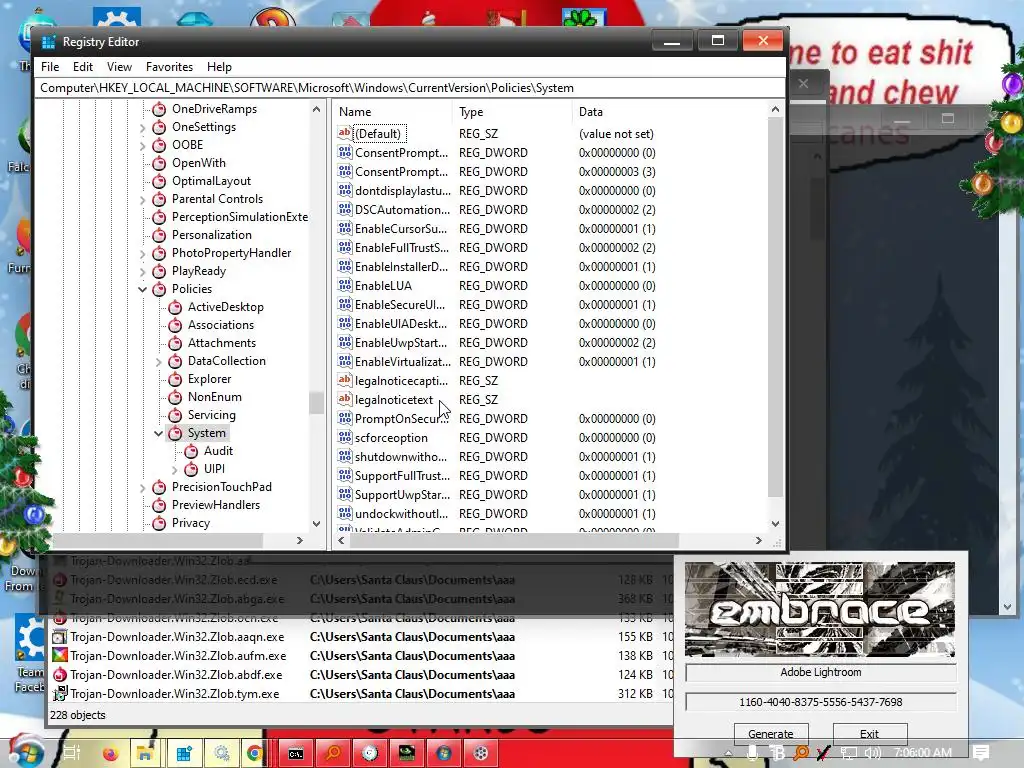The image size is (1024, 768).
Task: Select the PromptOnSecur... value
Action: click(402, 419)
